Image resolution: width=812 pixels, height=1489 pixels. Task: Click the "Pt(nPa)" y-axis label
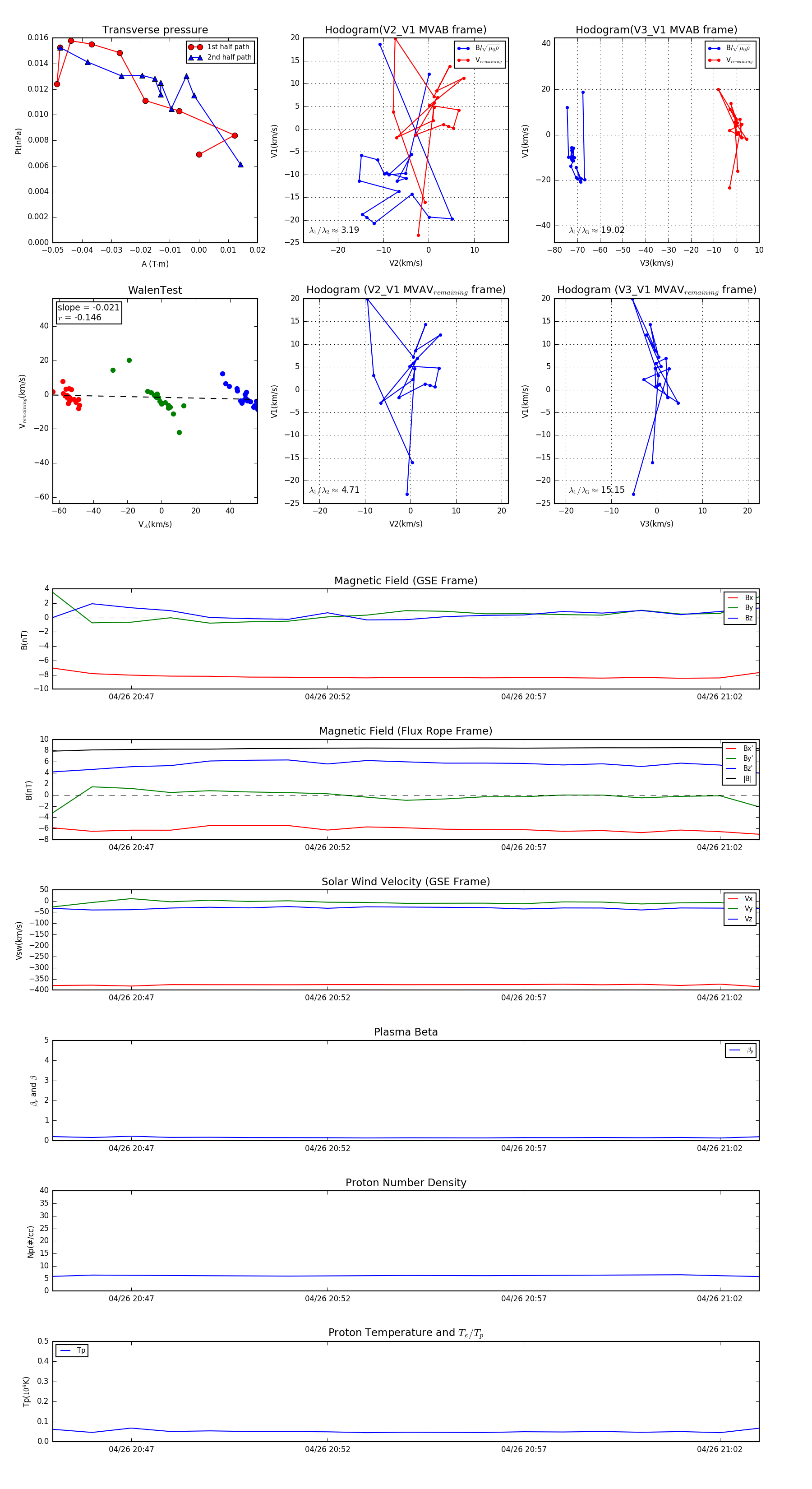[x=18, y=141]
